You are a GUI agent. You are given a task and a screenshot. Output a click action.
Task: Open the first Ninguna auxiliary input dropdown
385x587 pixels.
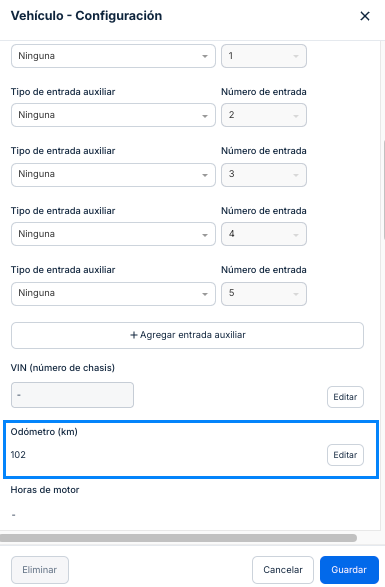113,56
